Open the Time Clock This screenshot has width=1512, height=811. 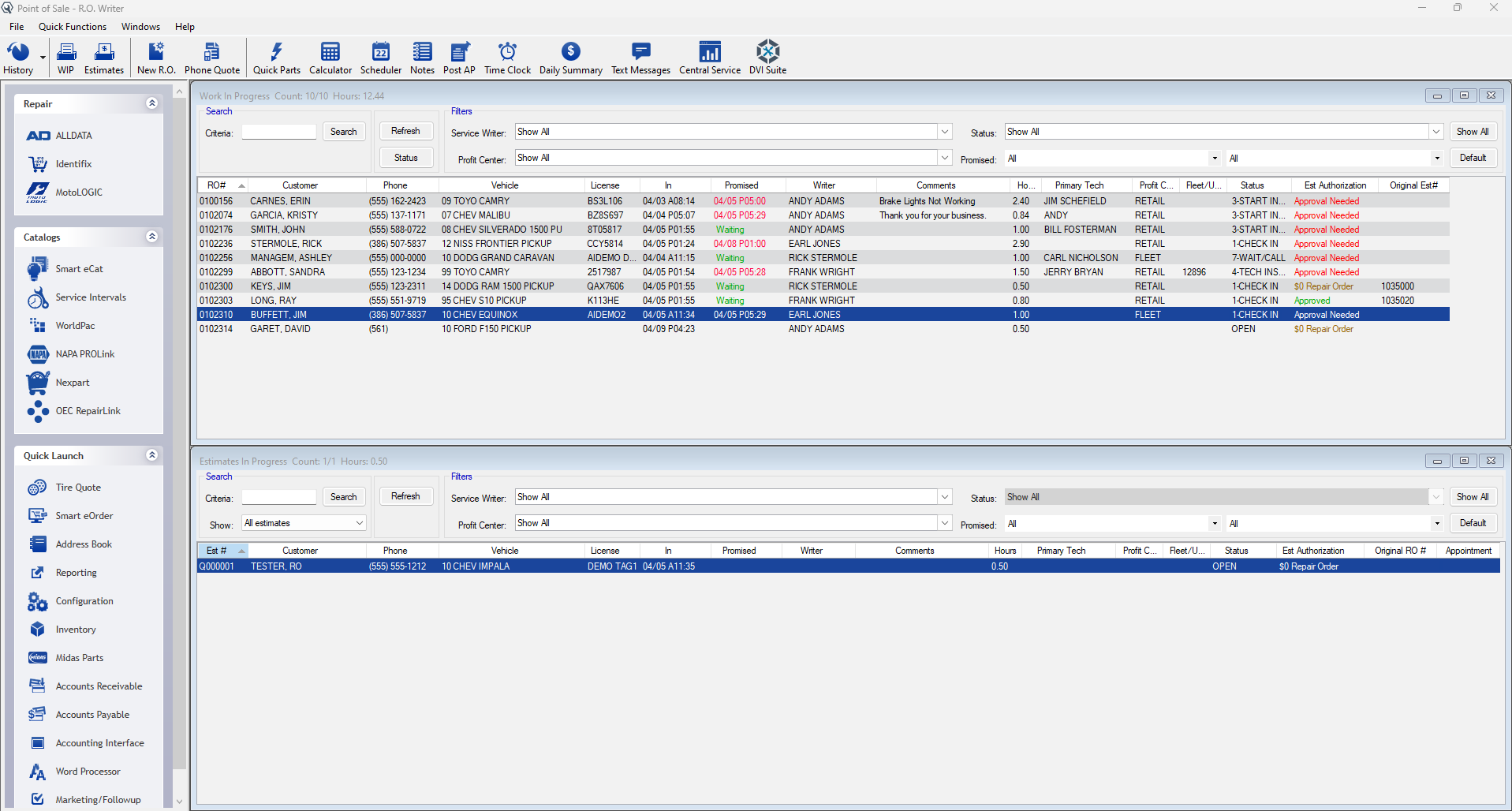coord(507,57)
